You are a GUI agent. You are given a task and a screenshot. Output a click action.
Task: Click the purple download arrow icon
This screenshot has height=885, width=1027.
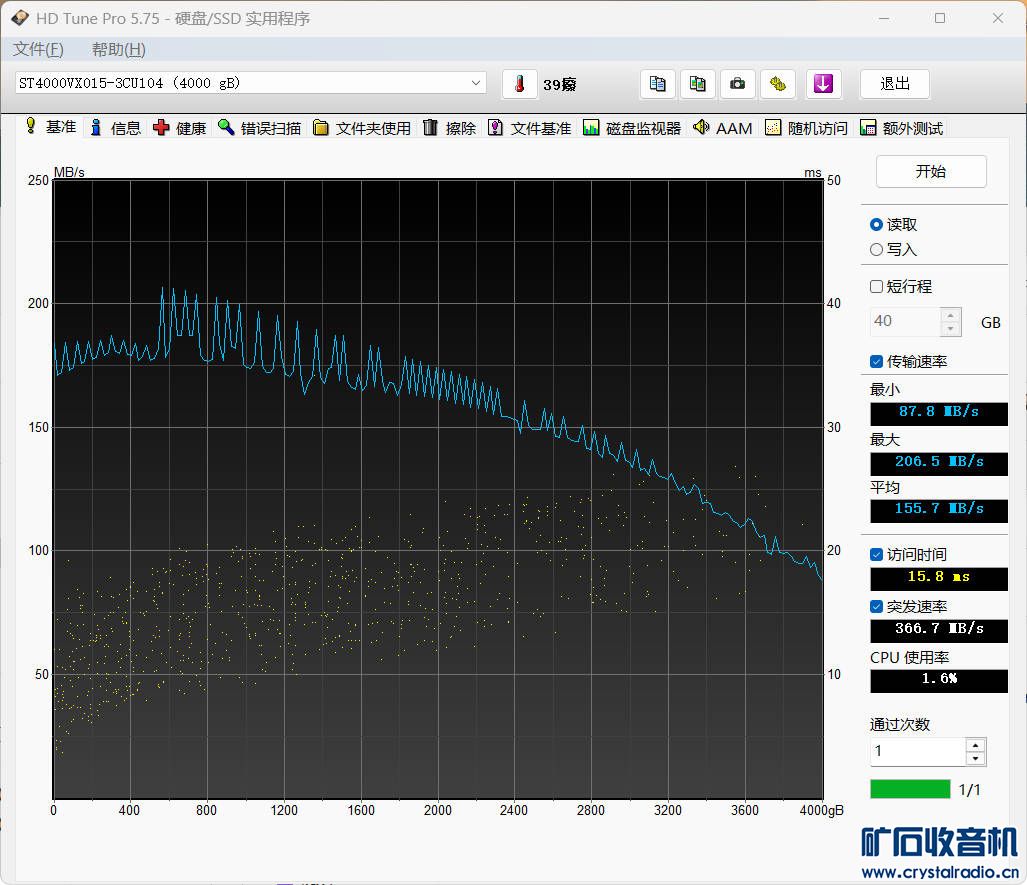pos(823,84)
